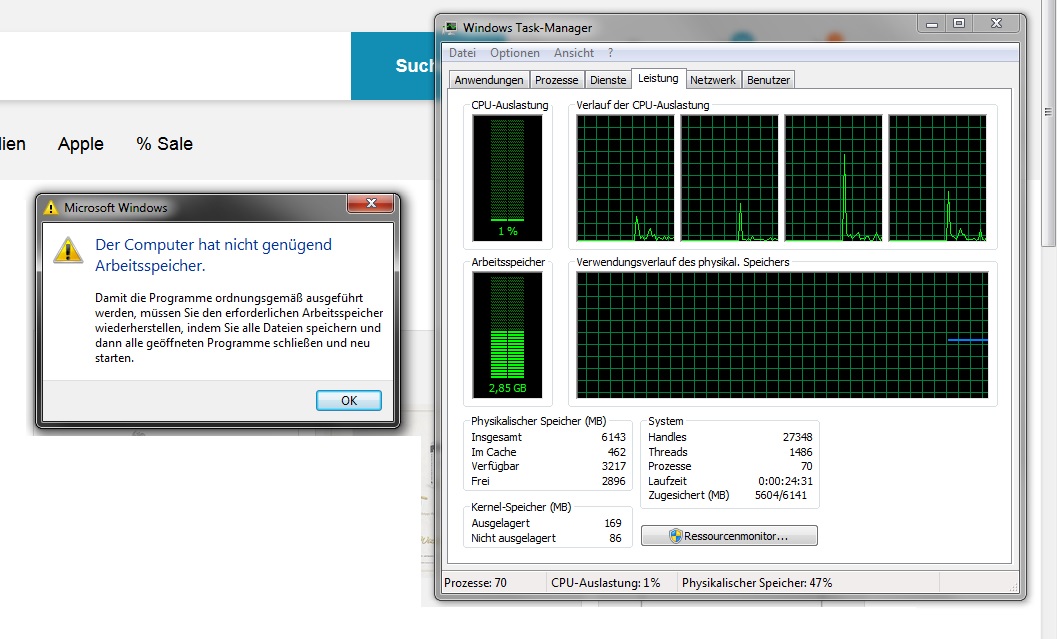
Task: Open the % Sale link on the webpage
Action: [164, 144]
